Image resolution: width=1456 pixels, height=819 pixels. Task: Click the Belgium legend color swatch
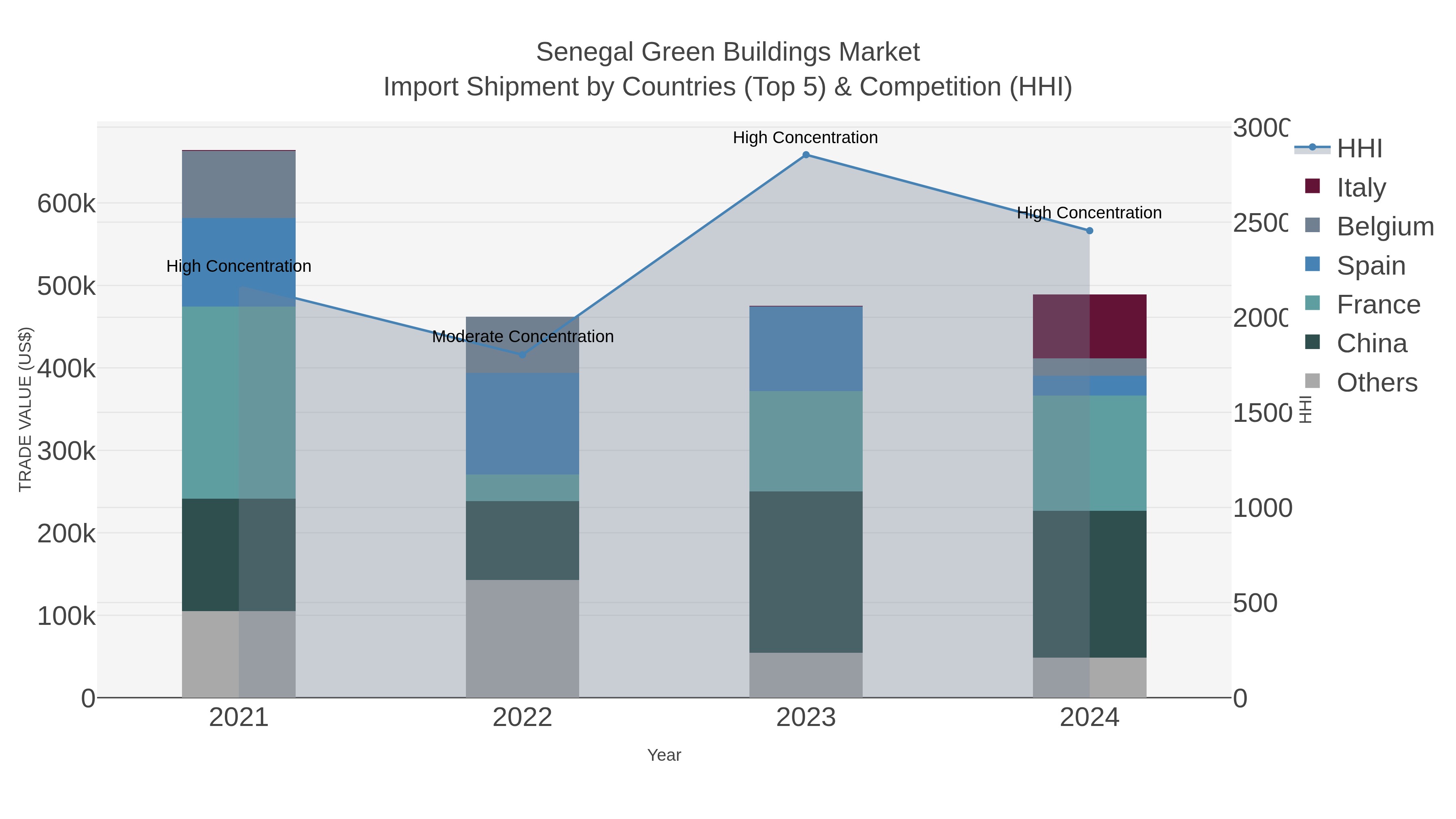1312,225
